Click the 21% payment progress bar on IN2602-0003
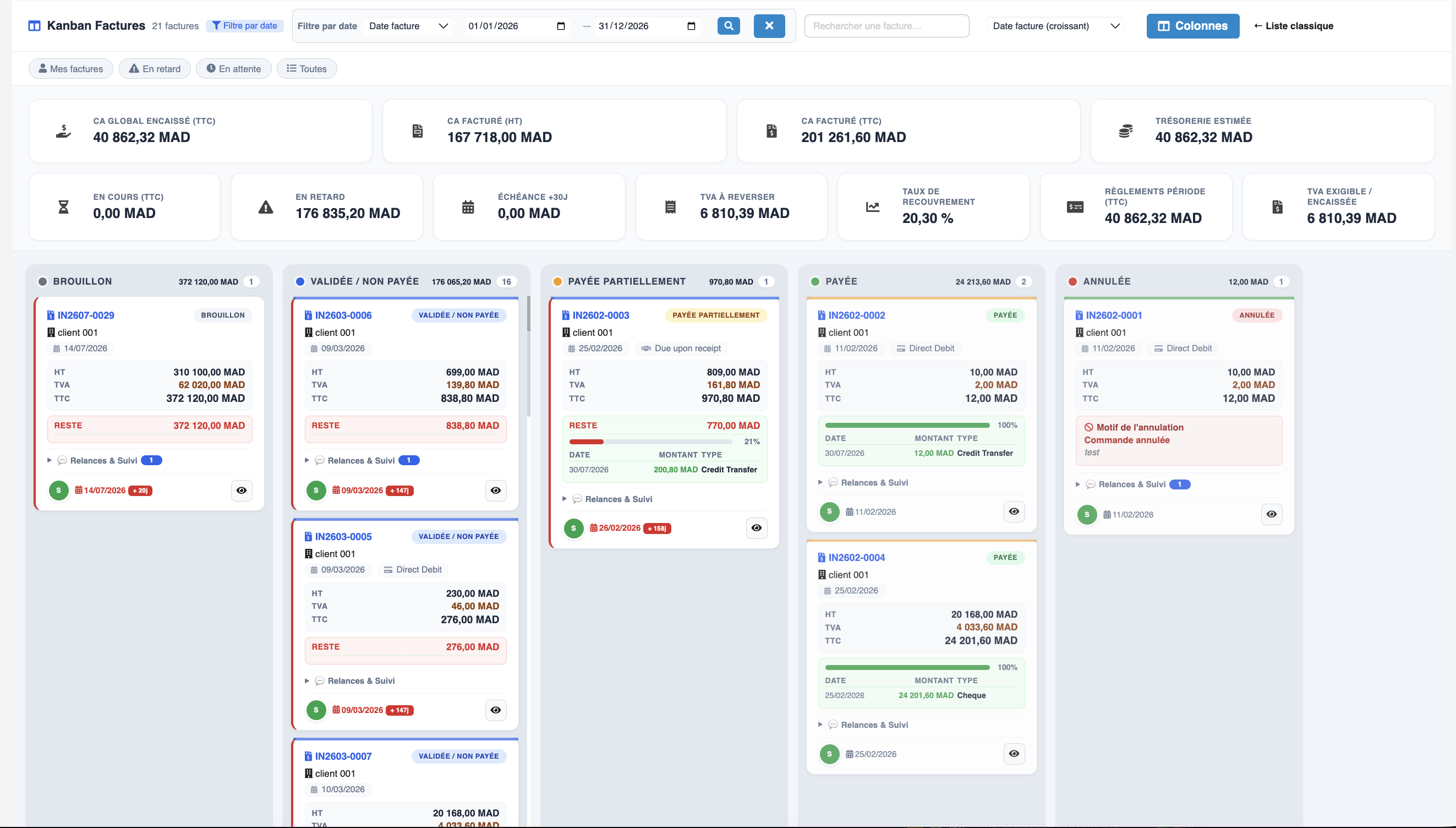The width and height of the screenshot is (1456, 828). coord(651,442)
